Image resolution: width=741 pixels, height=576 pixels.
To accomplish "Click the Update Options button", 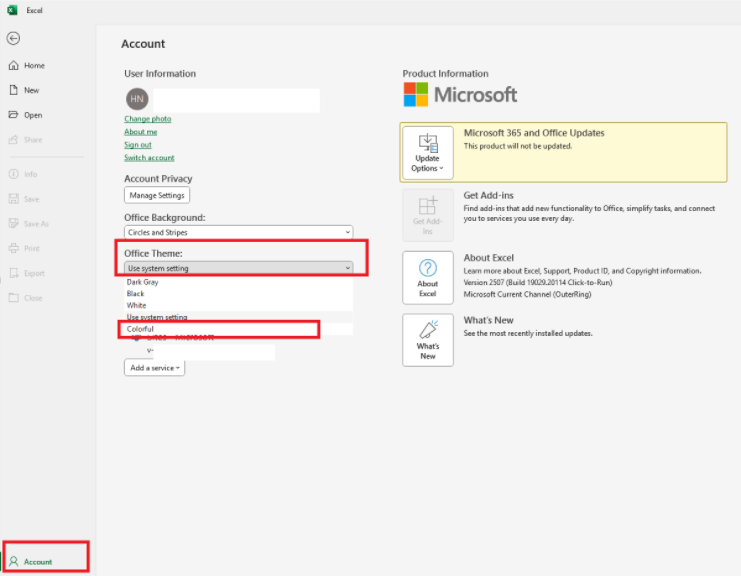I will 428,153.
